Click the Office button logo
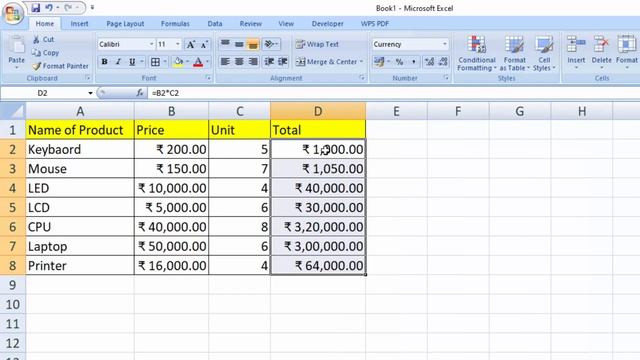Viewport: 640px width, 360px height. (x=13, y=14)
